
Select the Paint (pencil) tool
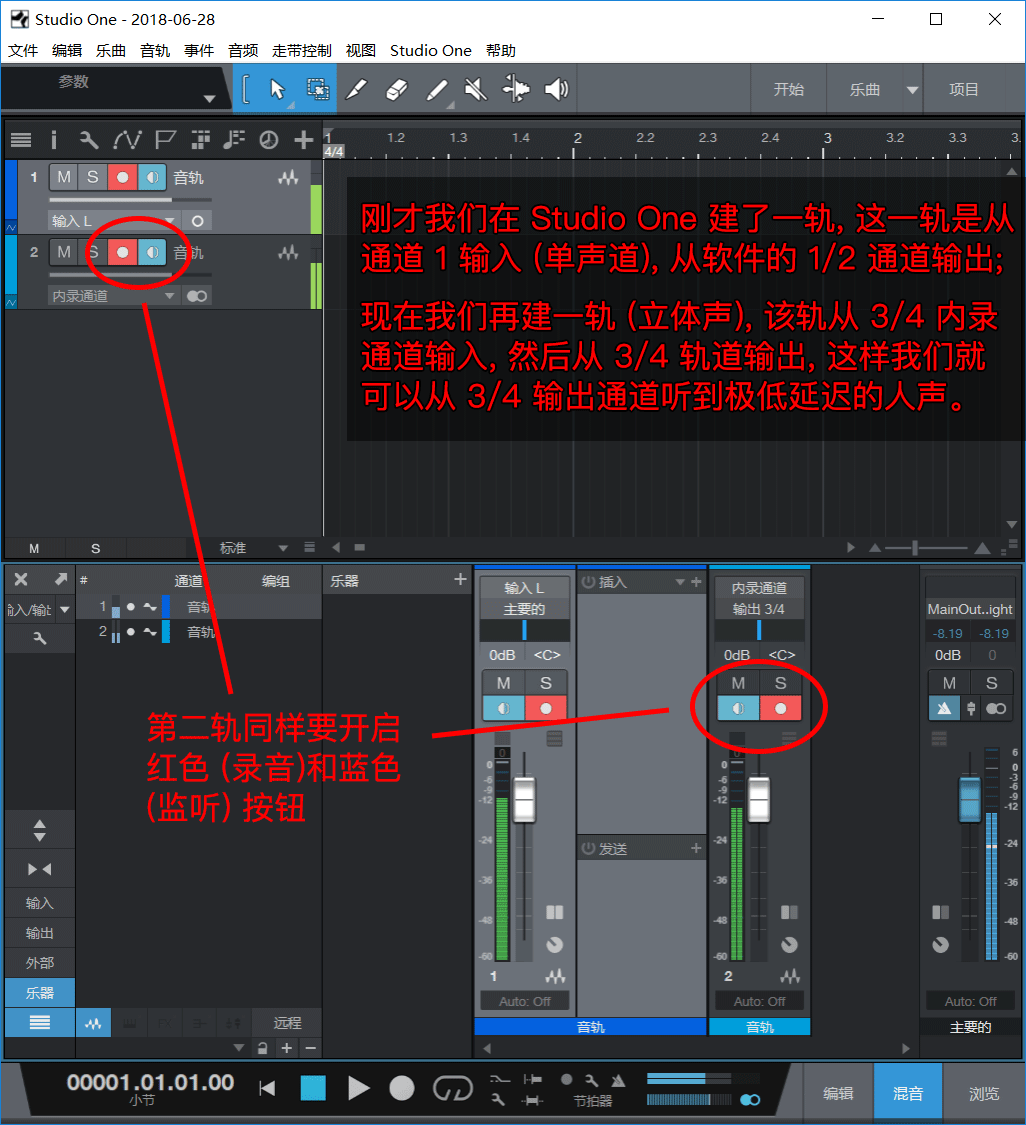point(437,90)
